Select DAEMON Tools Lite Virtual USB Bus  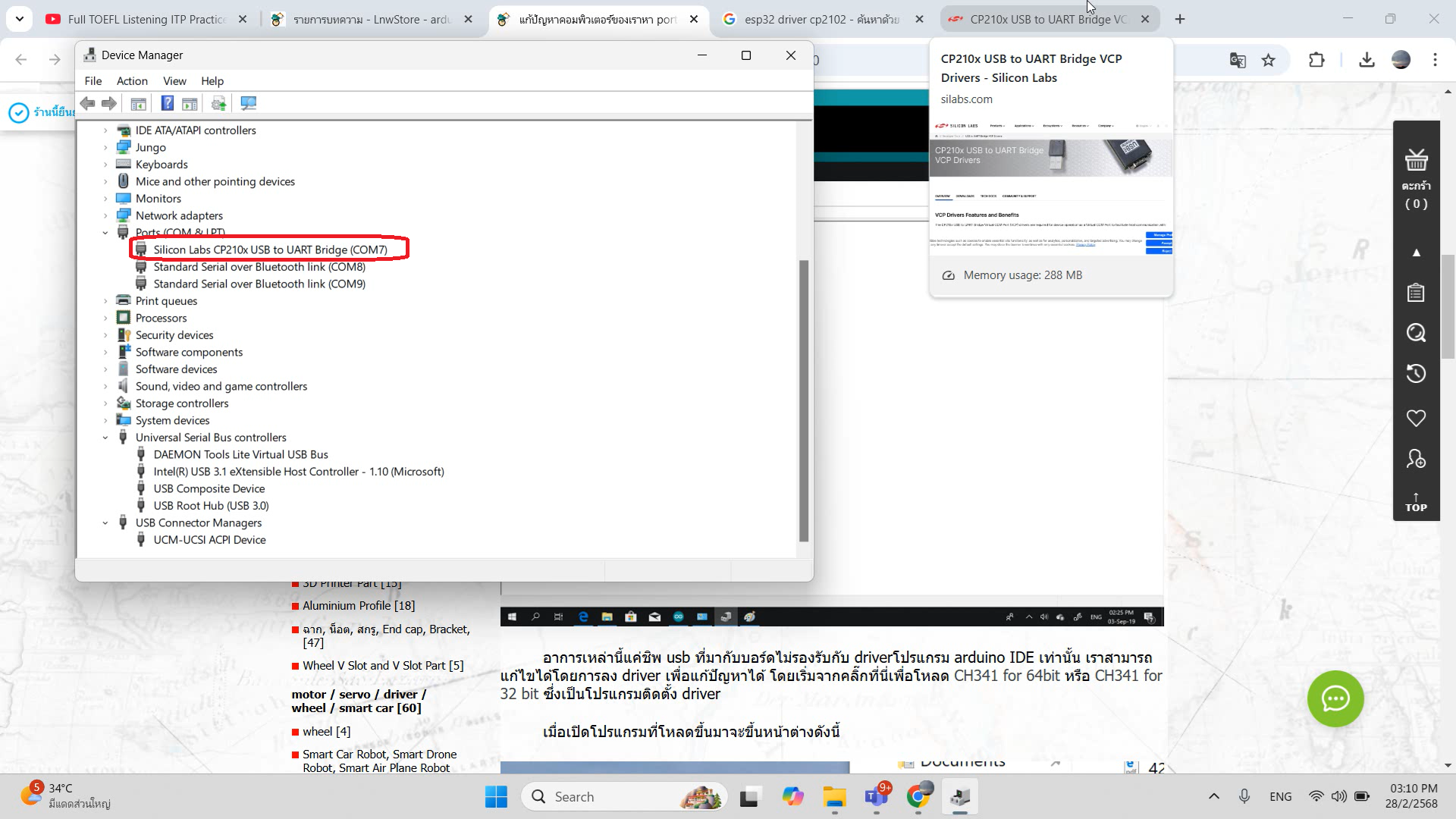pos(240,454)
